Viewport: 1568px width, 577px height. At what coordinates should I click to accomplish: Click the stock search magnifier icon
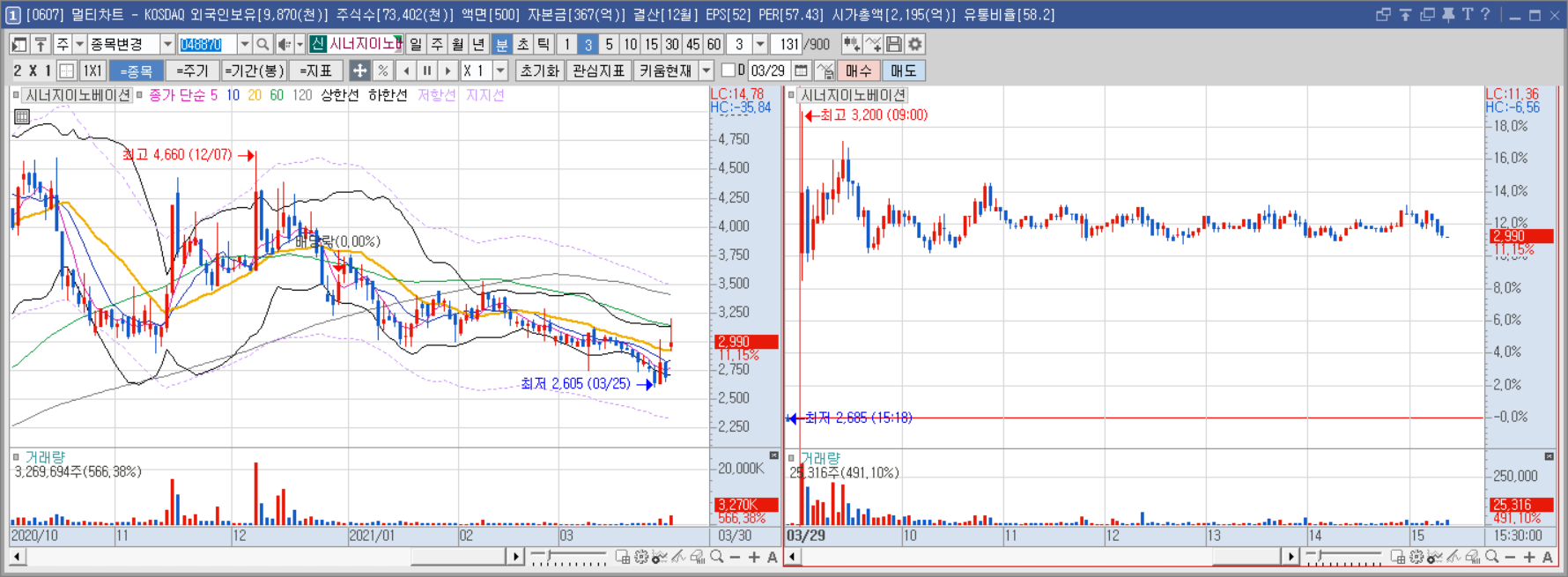(x=263, y=44)
